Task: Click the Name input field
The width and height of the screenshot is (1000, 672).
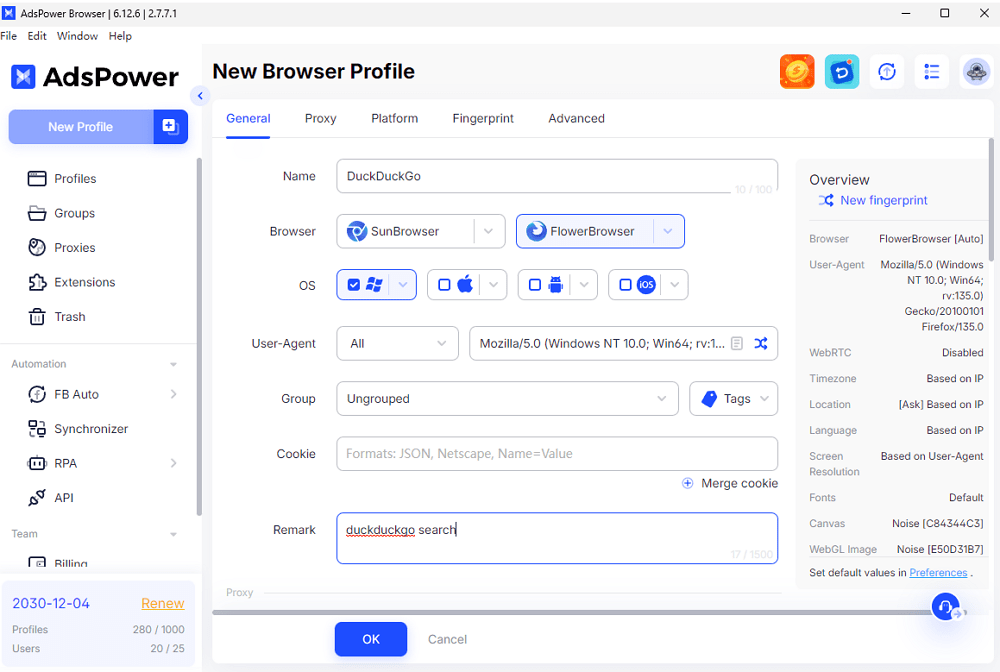Action: (x=557, y=176)
